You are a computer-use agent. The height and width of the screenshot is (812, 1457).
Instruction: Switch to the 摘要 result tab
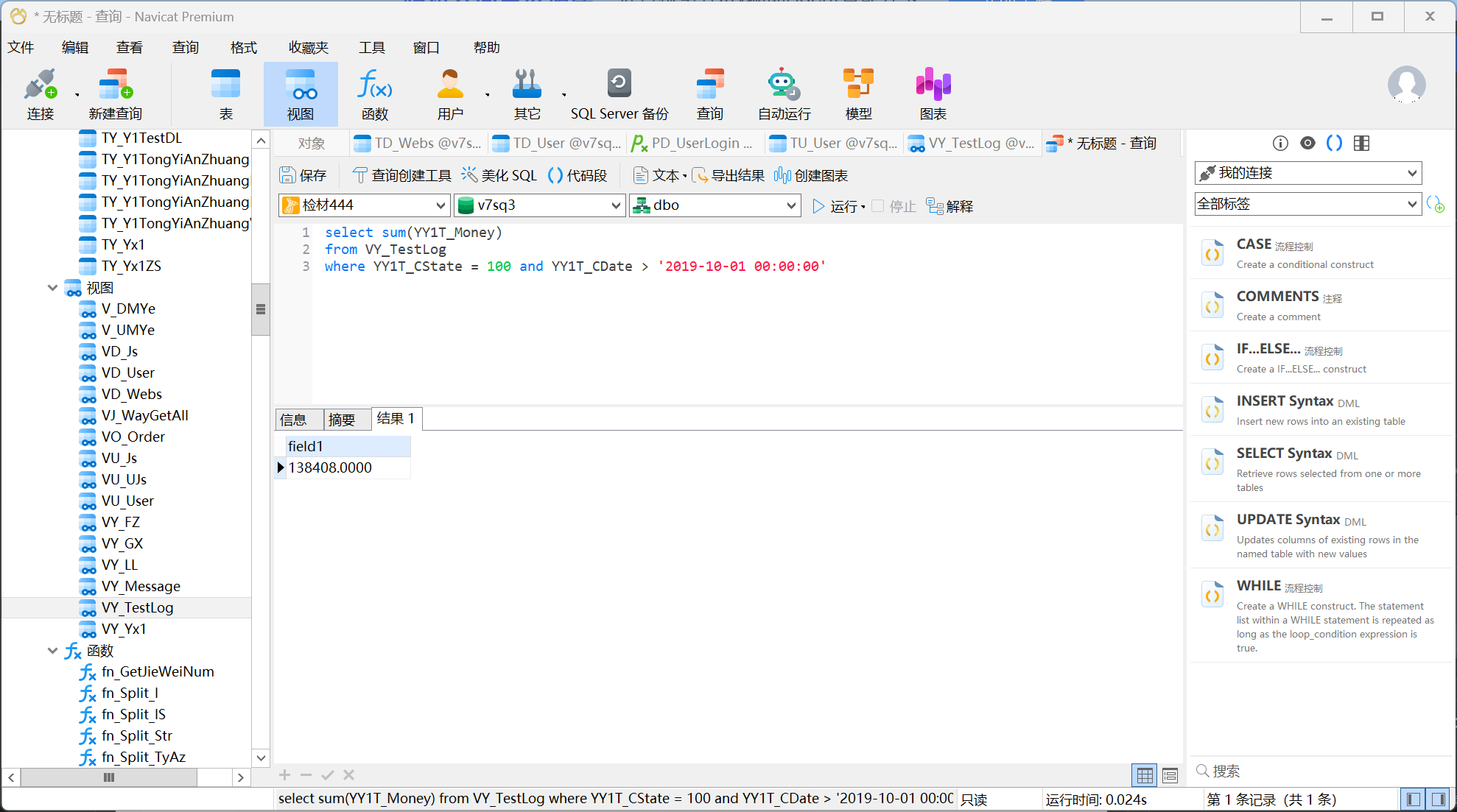(342, 420)
